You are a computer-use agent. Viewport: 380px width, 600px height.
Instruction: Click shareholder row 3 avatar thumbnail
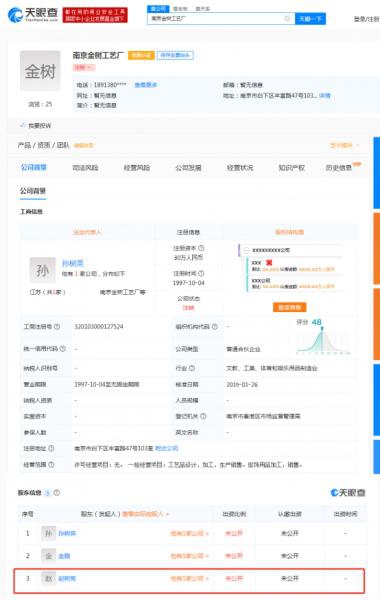48,578
